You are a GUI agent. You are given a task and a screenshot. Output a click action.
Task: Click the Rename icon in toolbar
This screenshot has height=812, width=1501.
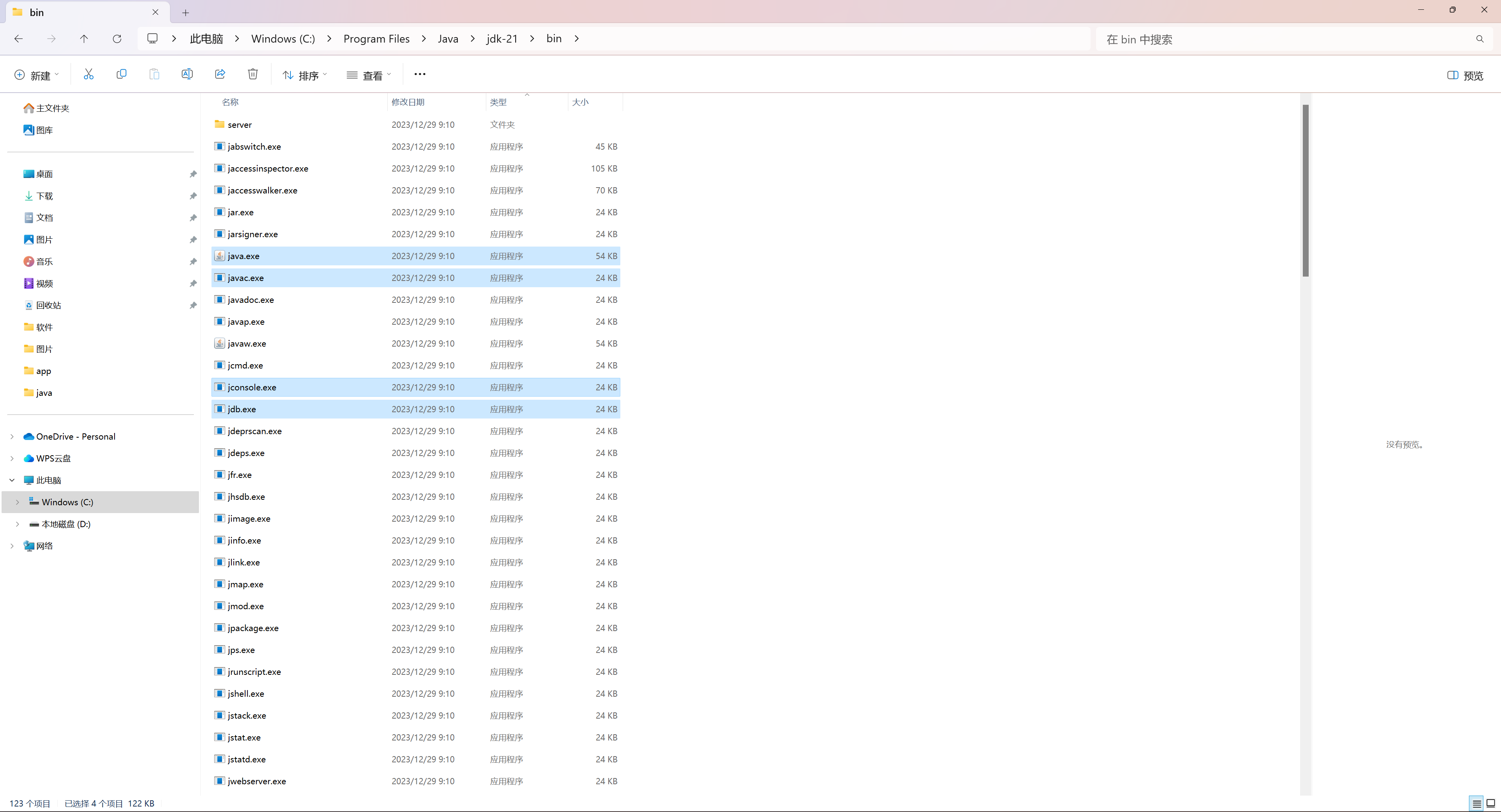click(x=187, y=74)
